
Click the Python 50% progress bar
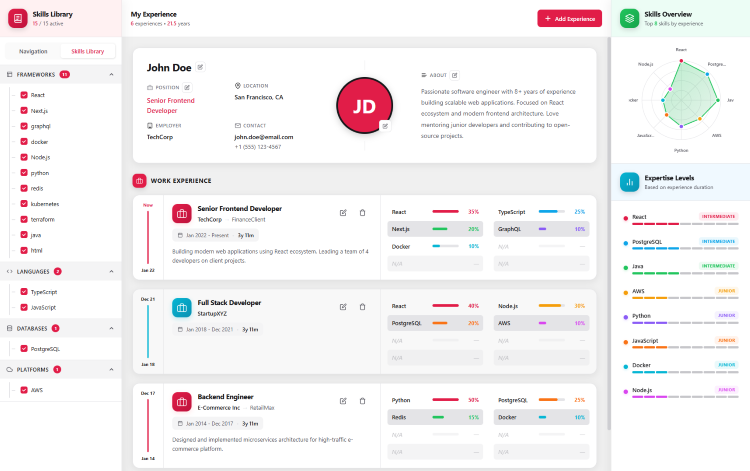point(445,400)
